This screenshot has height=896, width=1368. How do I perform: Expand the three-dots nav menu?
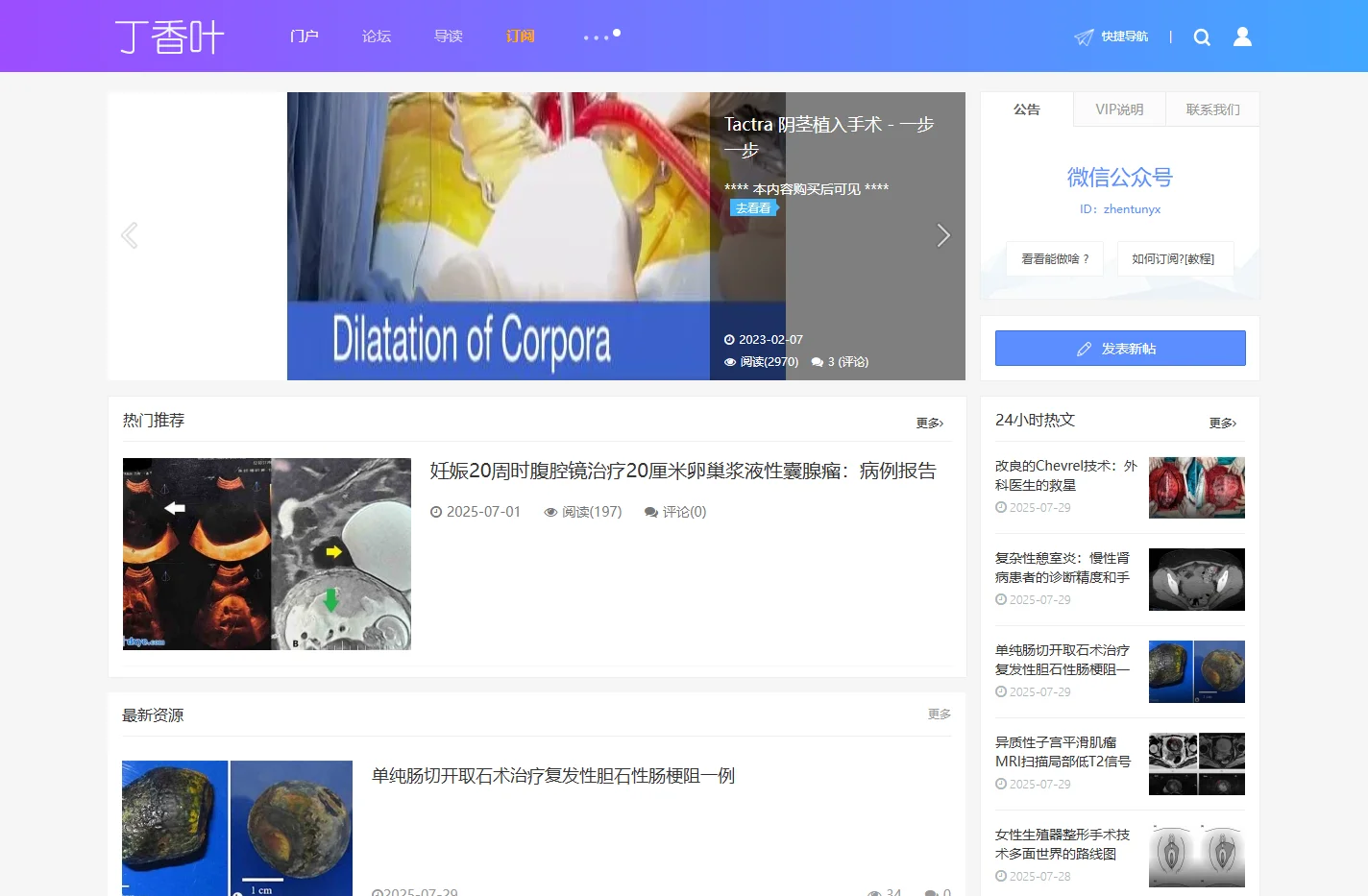pos(601,36)
